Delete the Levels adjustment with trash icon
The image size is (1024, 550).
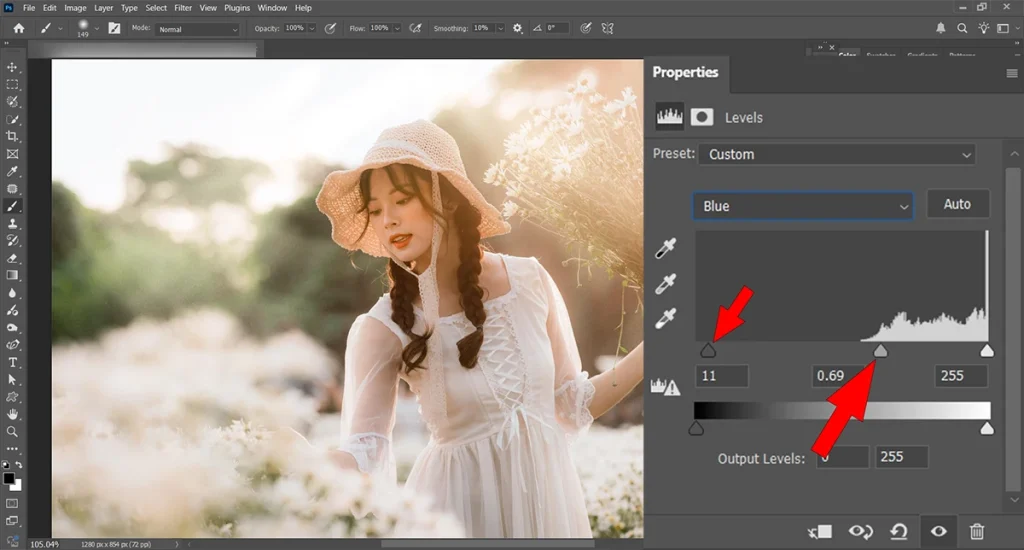977,531
